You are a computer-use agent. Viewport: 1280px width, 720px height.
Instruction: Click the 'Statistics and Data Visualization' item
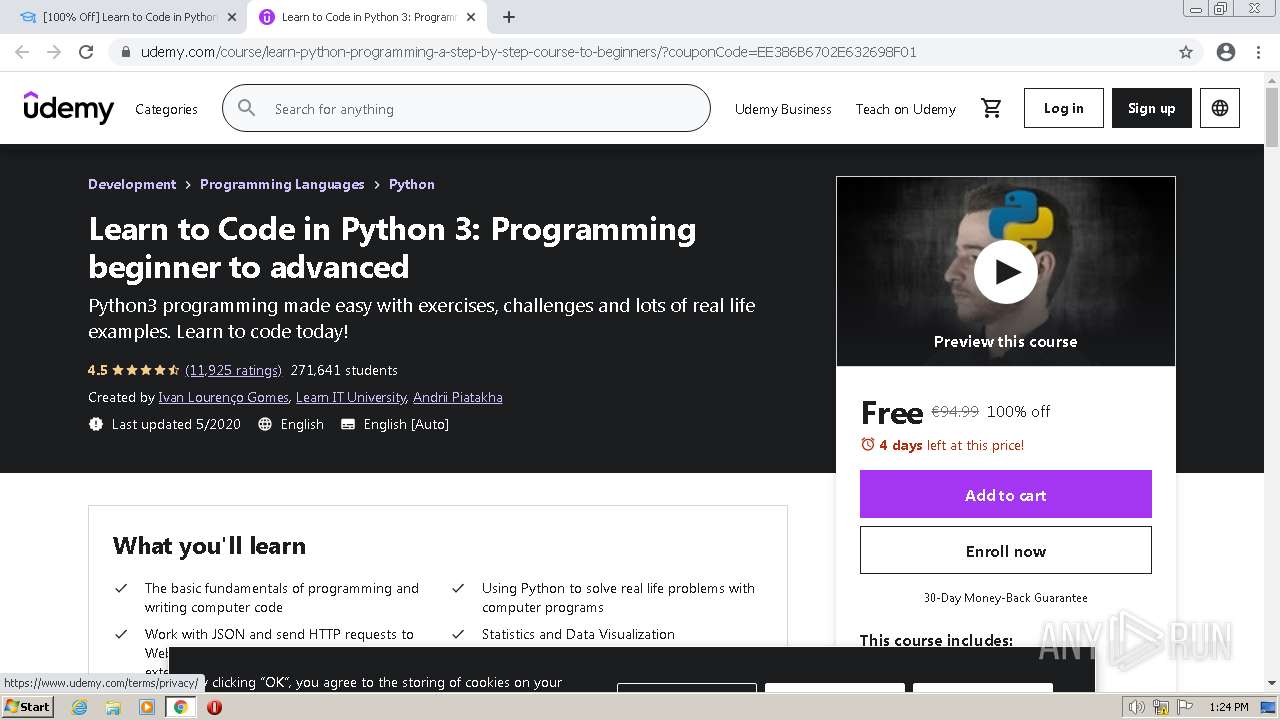[578, 634]
